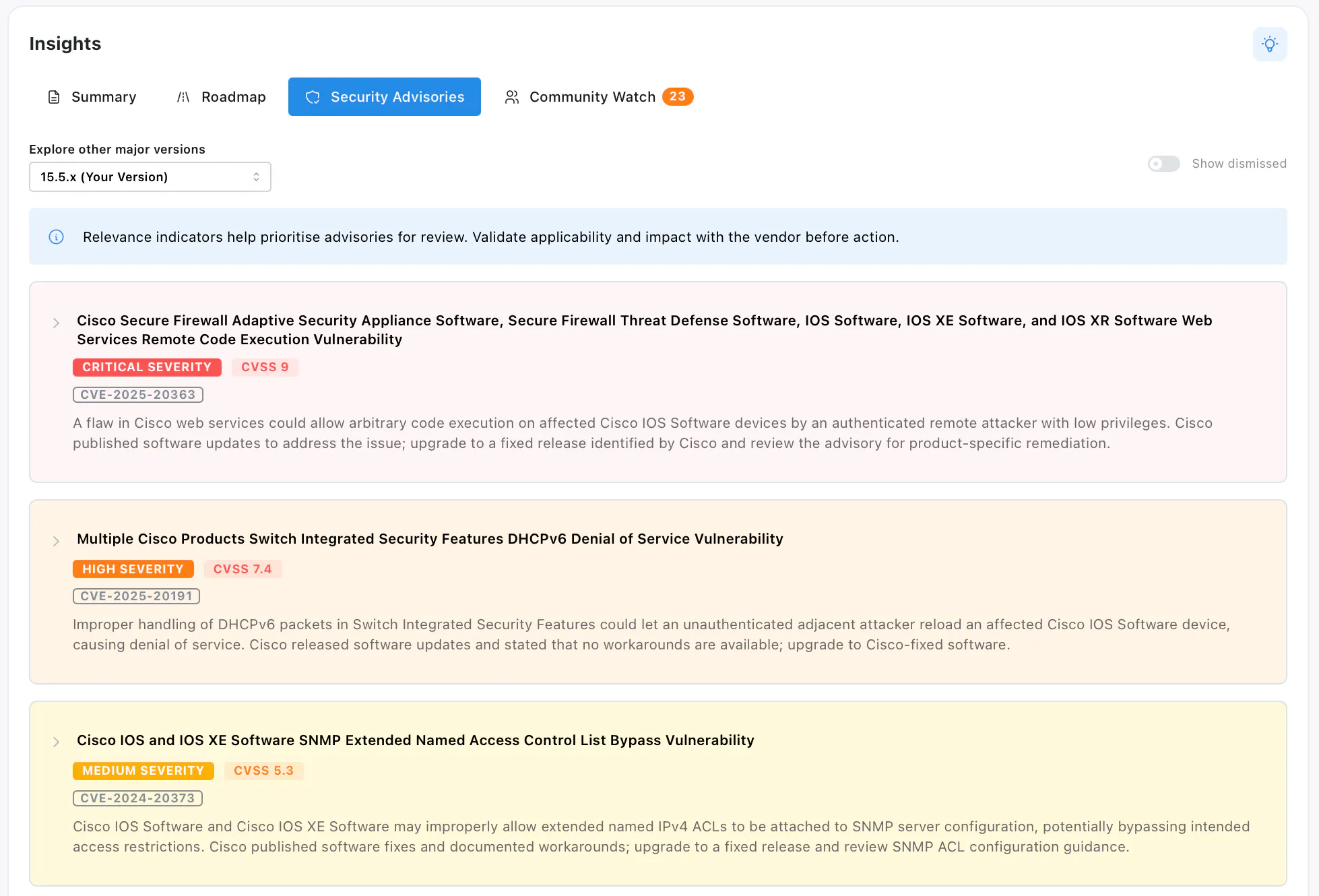Click the Insights heading
The height and width of the screenshot is (896, 1319).
click(x=65, y=44)
